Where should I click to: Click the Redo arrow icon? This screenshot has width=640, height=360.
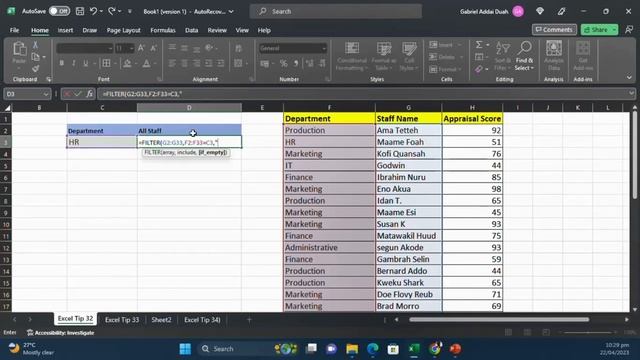(112, 11)
